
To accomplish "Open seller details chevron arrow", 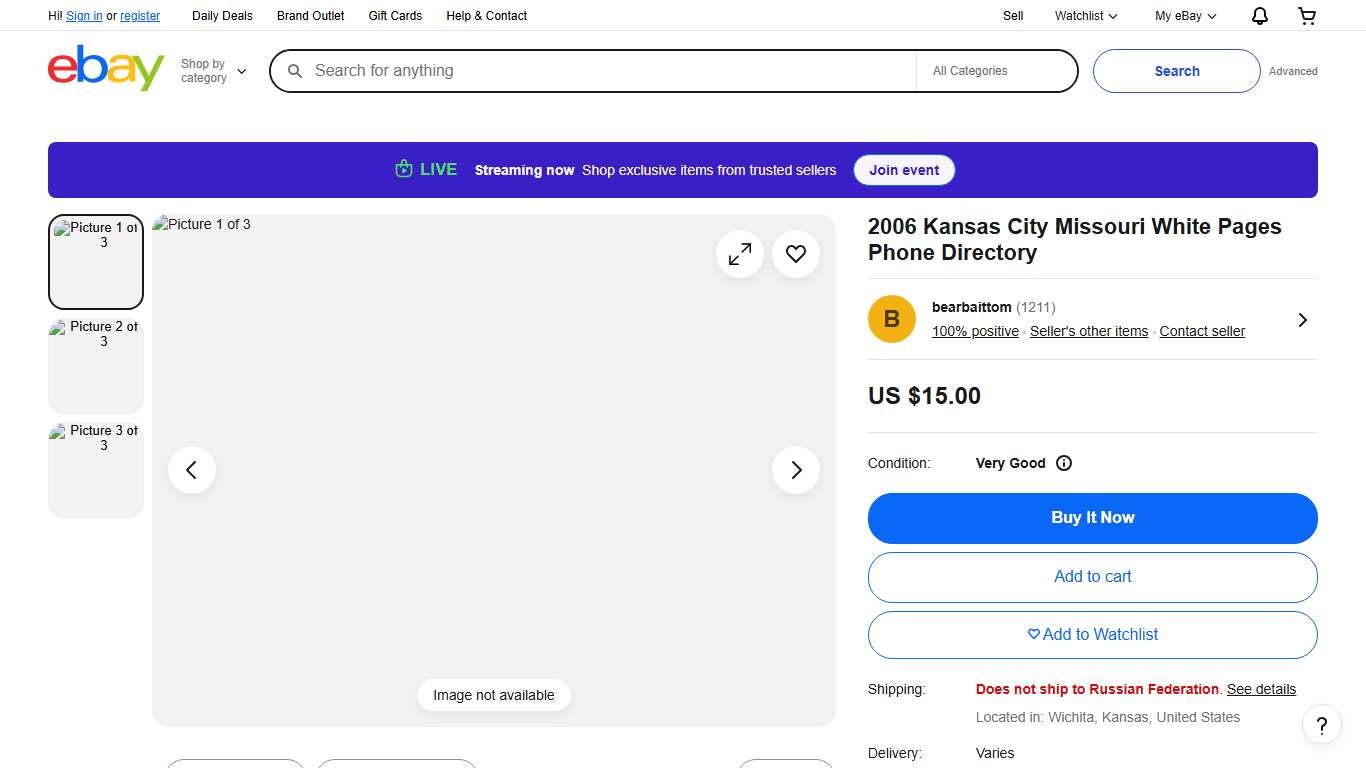I will tap(1302, 320).
